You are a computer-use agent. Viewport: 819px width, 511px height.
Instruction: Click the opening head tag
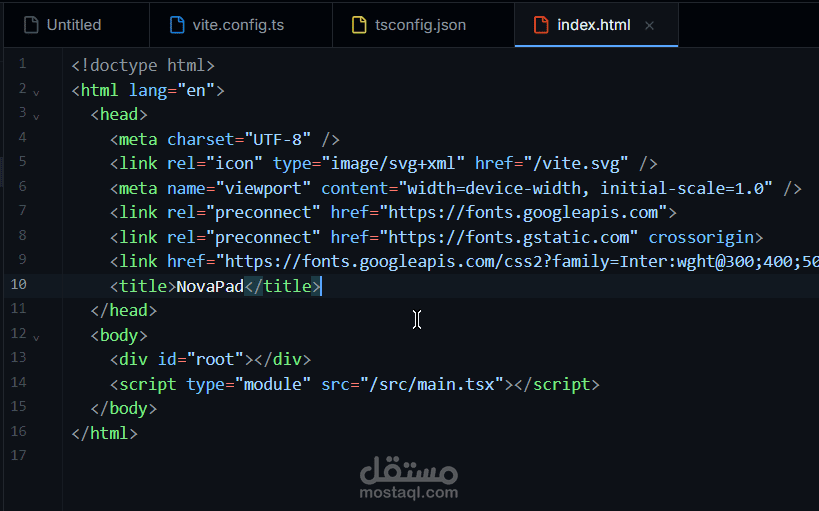[x=119, y=114]
